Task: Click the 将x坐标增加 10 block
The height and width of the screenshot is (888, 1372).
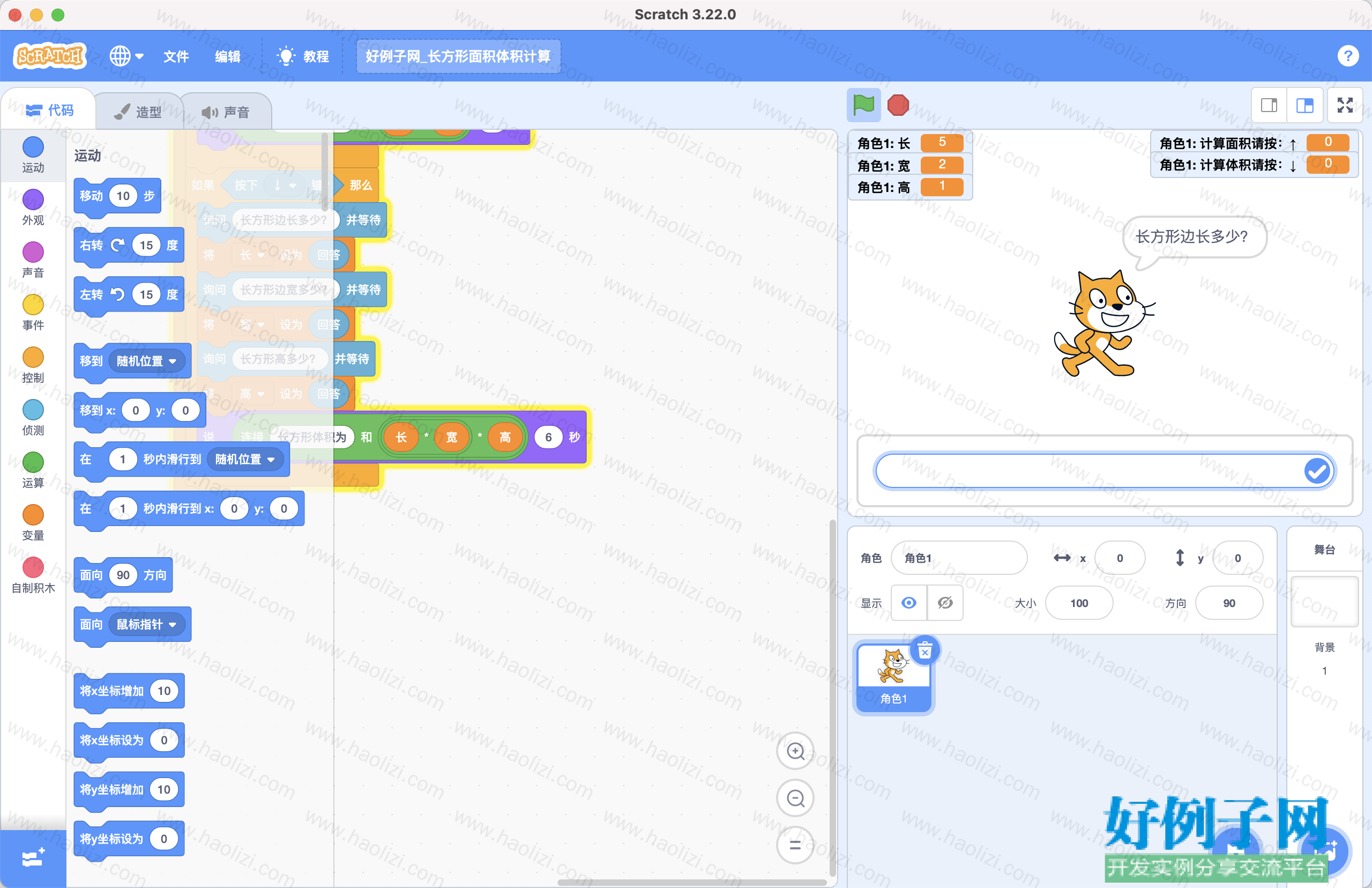Action: coord(129,691)
